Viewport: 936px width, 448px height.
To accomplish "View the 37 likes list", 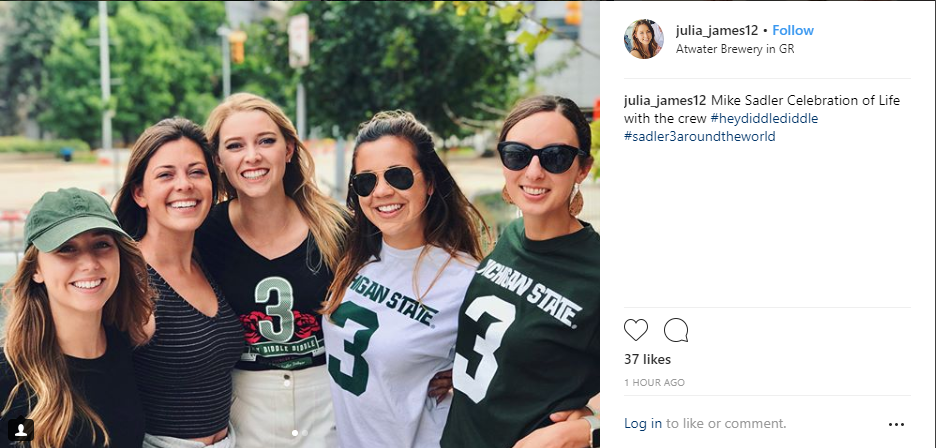I will (647, 359).
